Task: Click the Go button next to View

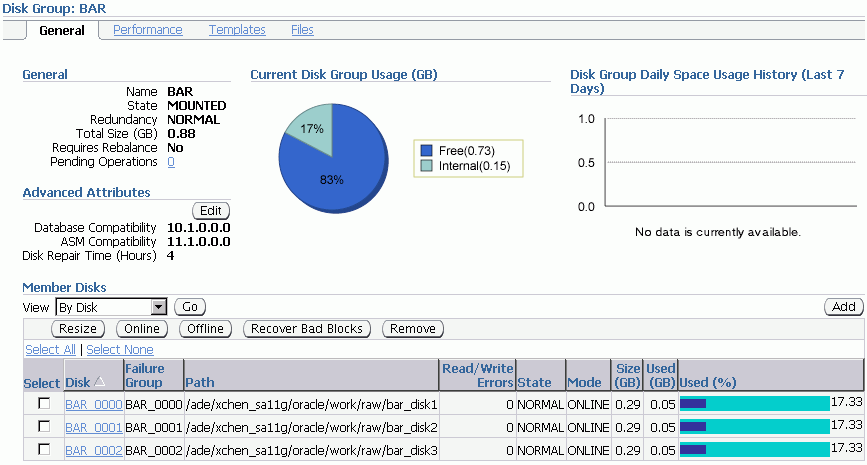Action: coord(190,307)
